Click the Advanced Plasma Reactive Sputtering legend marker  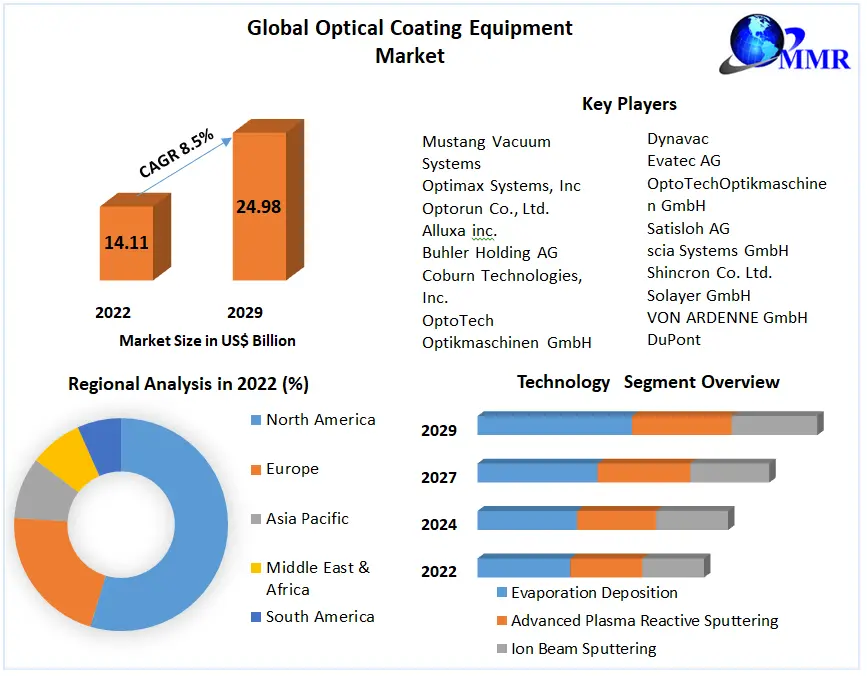pyautogui.click(x=501, y=621)
